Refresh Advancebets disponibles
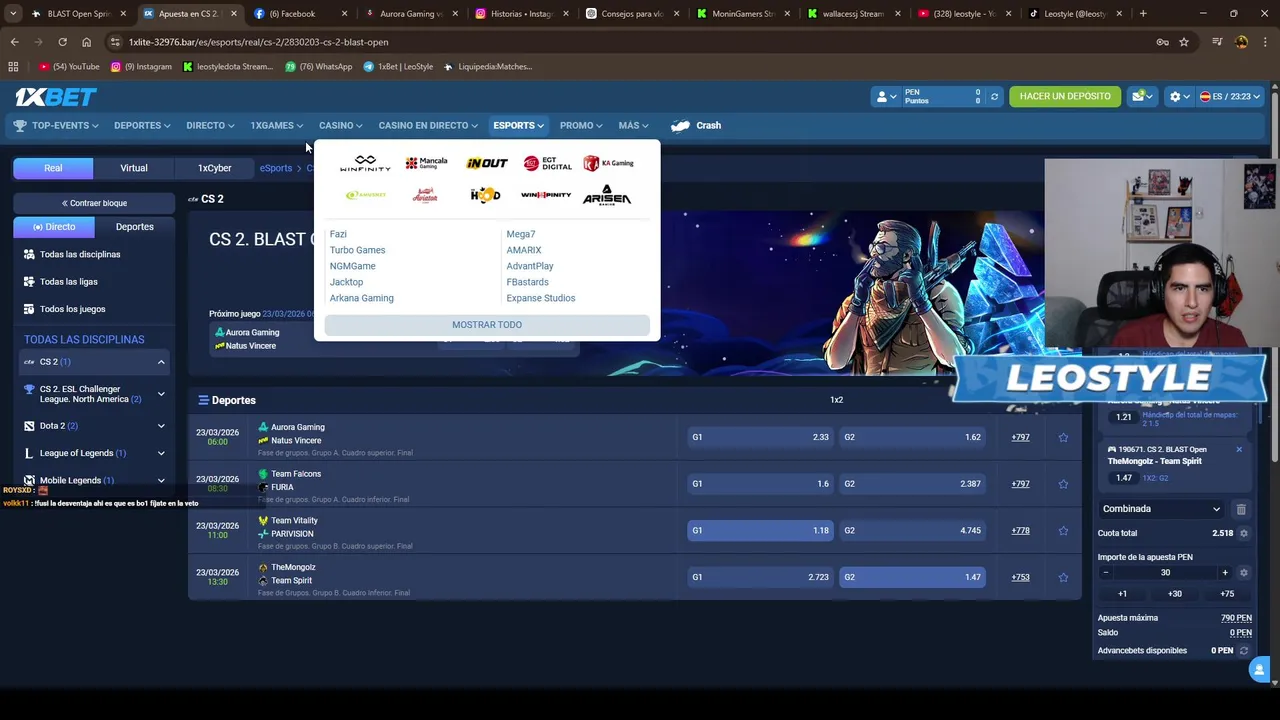Viewport: 1280px width, 720px height. 1243,651
